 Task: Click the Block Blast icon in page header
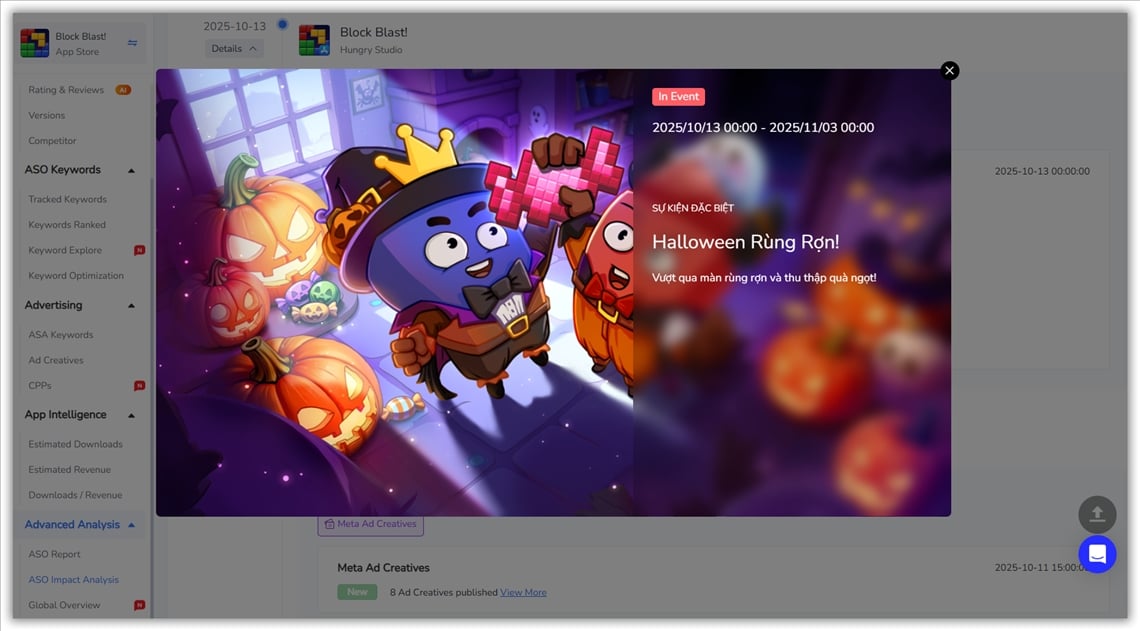pos(314,41)
